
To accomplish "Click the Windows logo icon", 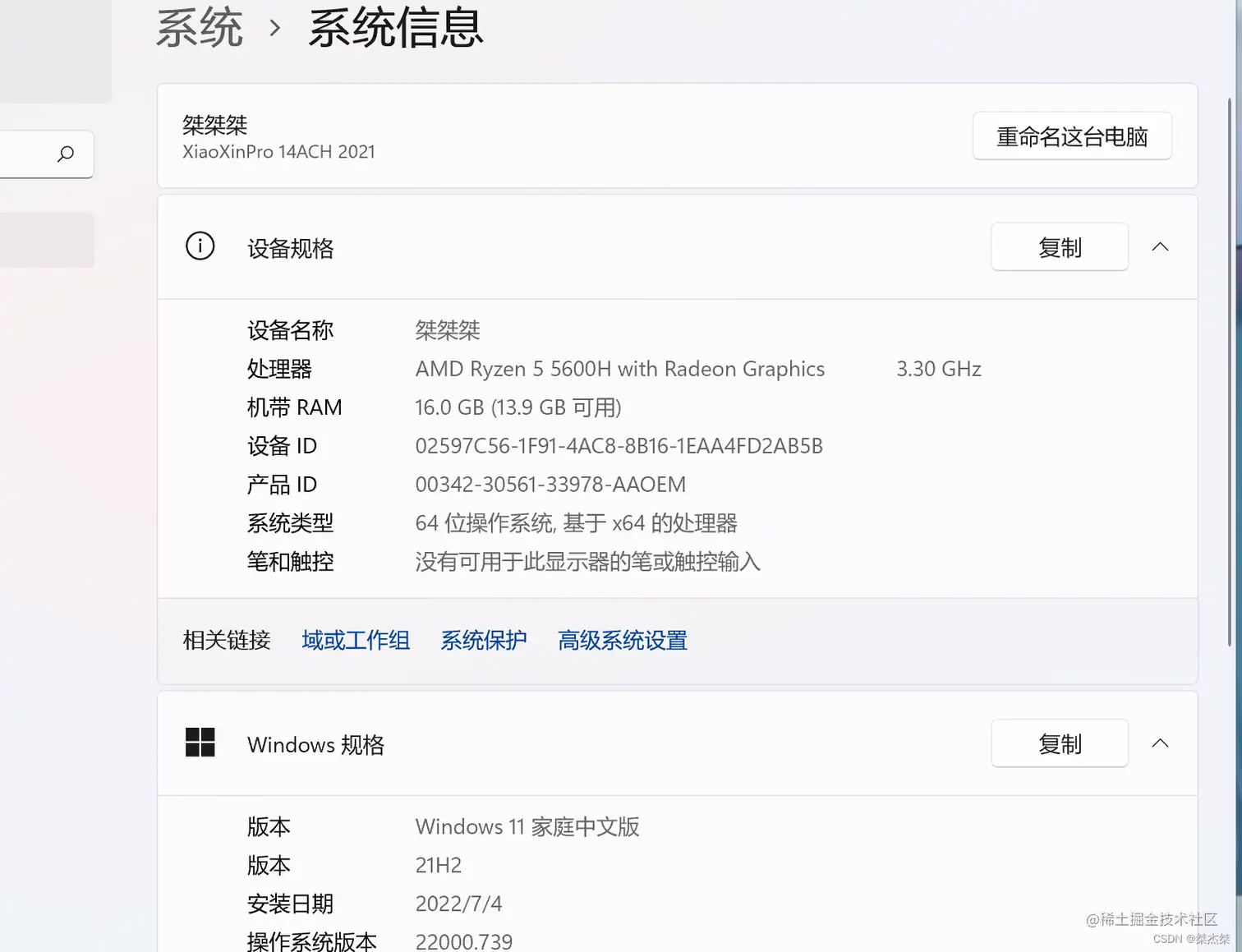I will 200,743.
